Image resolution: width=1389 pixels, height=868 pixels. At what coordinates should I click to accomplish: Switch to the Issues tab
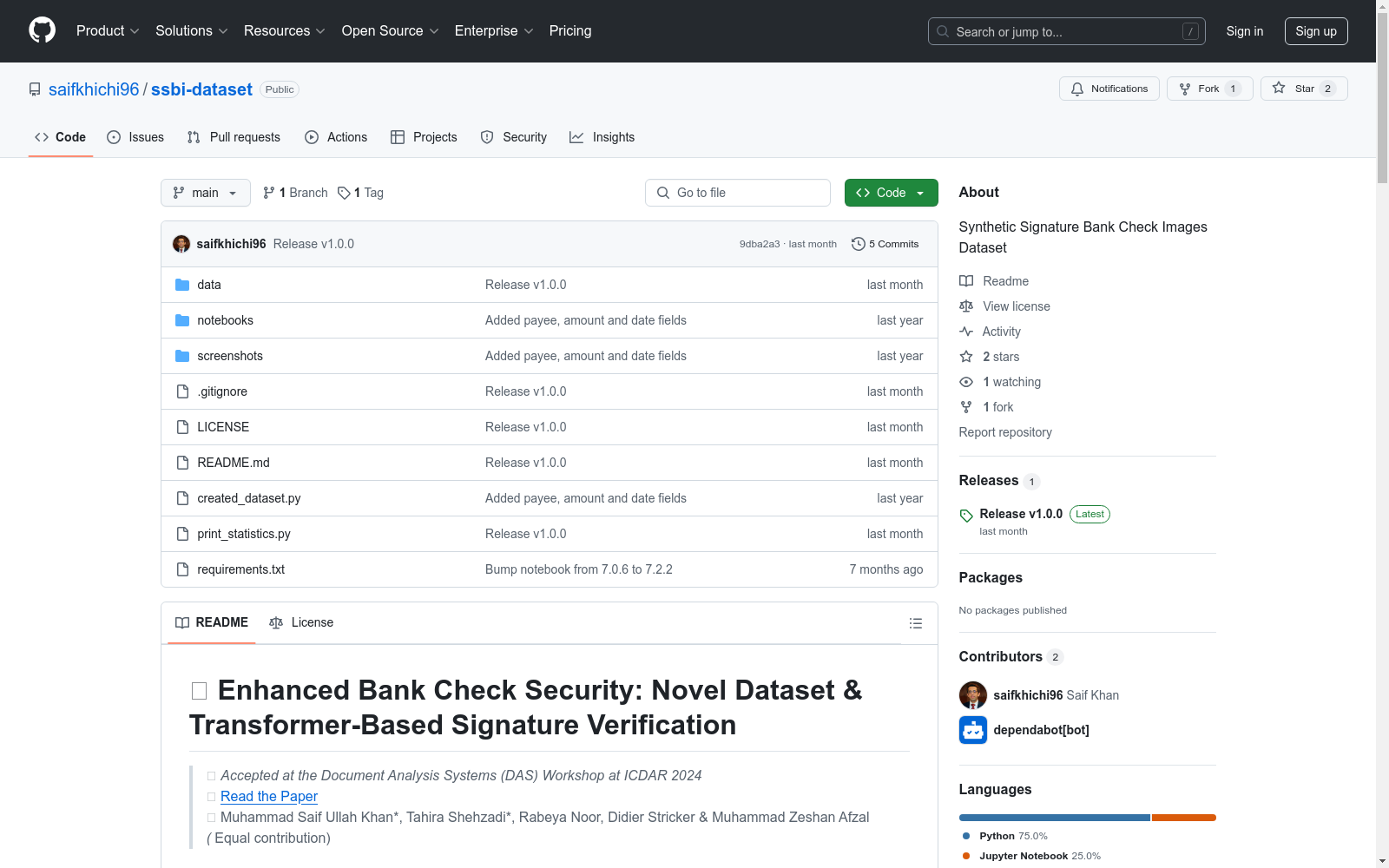[135, 137]
